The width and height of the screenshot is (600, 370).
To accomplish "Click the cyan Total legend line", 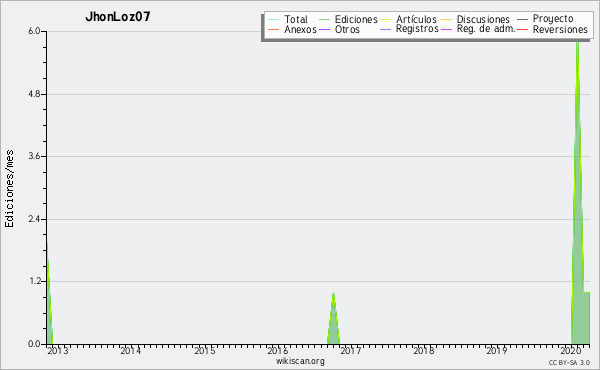I will pyautogui.click(x=274, y=20).
